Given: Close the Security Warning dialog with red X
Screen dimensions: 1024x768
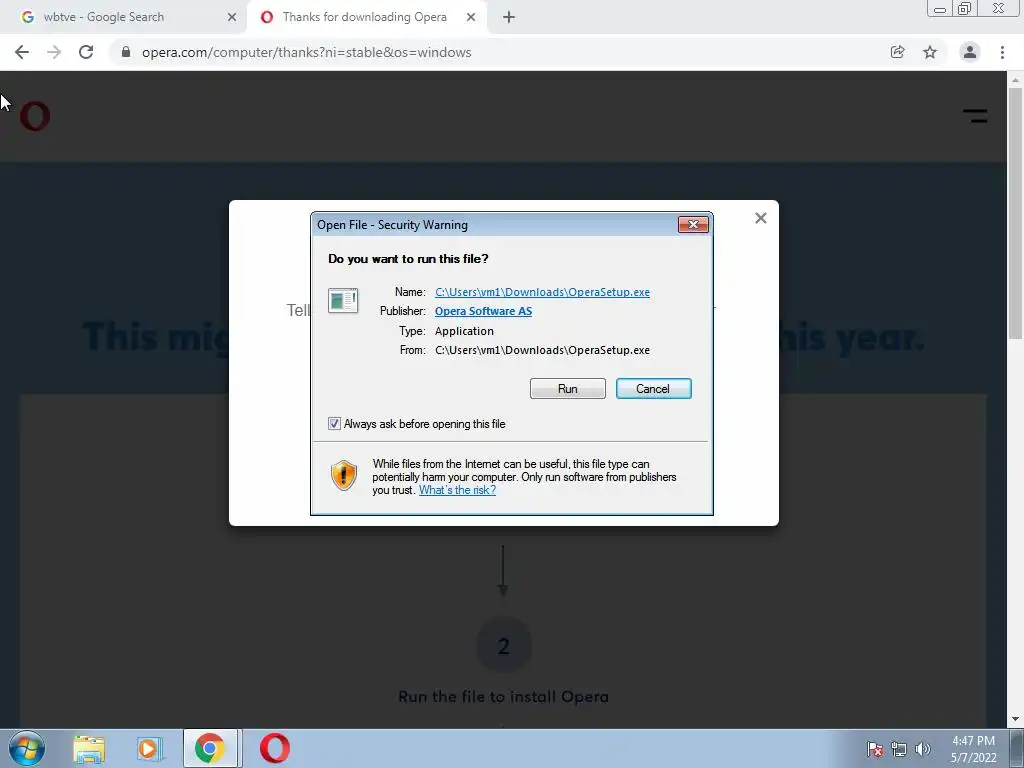Looking at the screenshot, I should 693,225.
